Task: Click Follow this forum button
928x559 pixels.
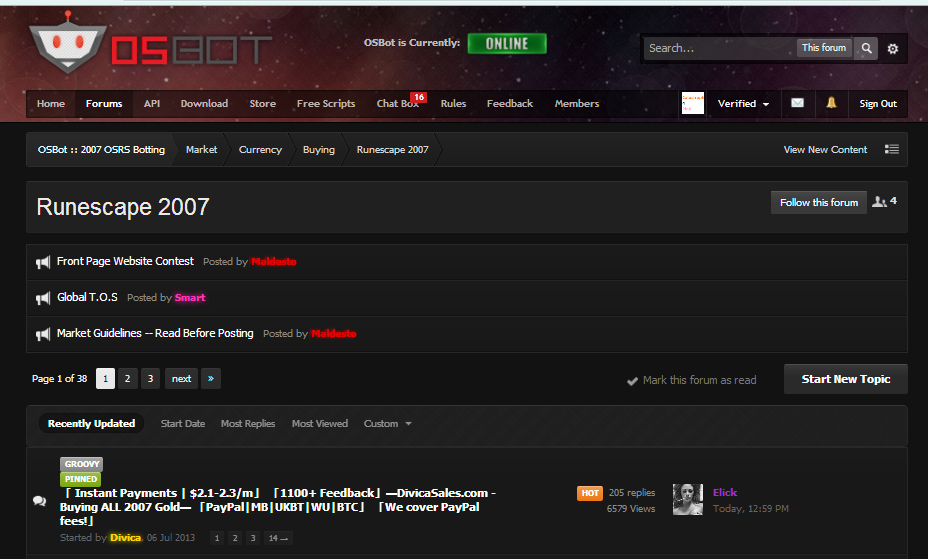Action: pos(819,202)
